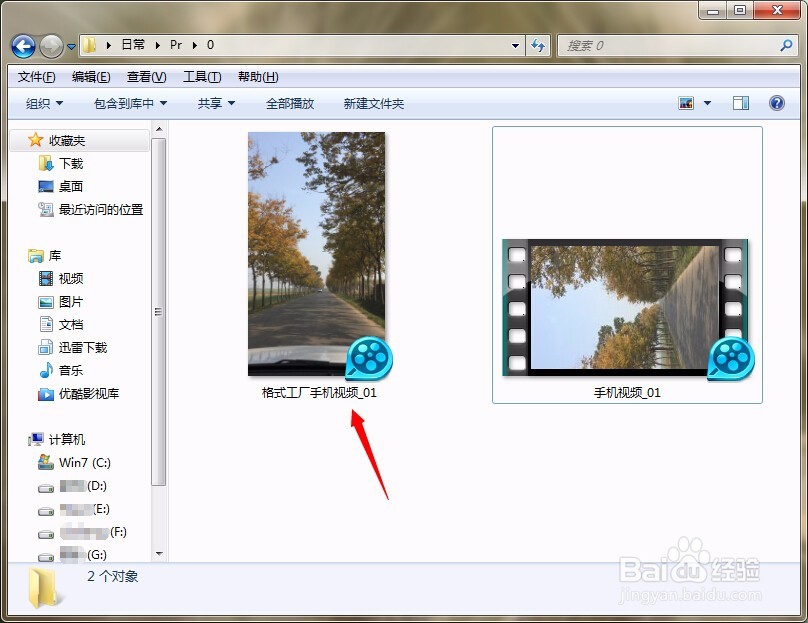Click the file name 格式工厂手机视频_01
The width and height of the screenshot is (808, 623).
click(319, 393)
